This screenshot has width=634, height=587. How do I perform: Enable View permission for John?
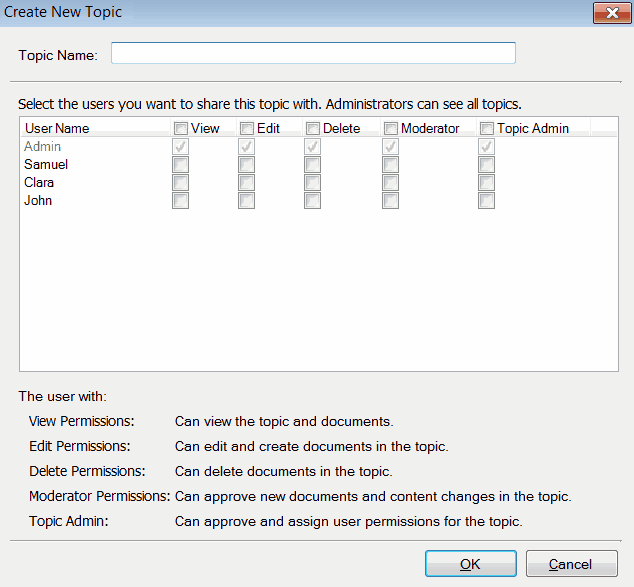(180, 201)
